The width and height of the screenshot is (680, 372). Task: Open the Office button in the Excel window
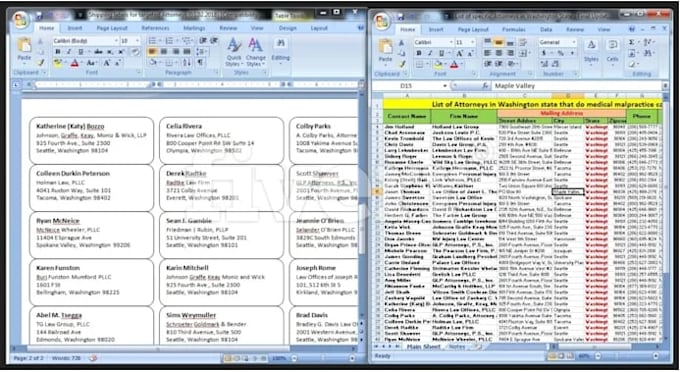382,21
